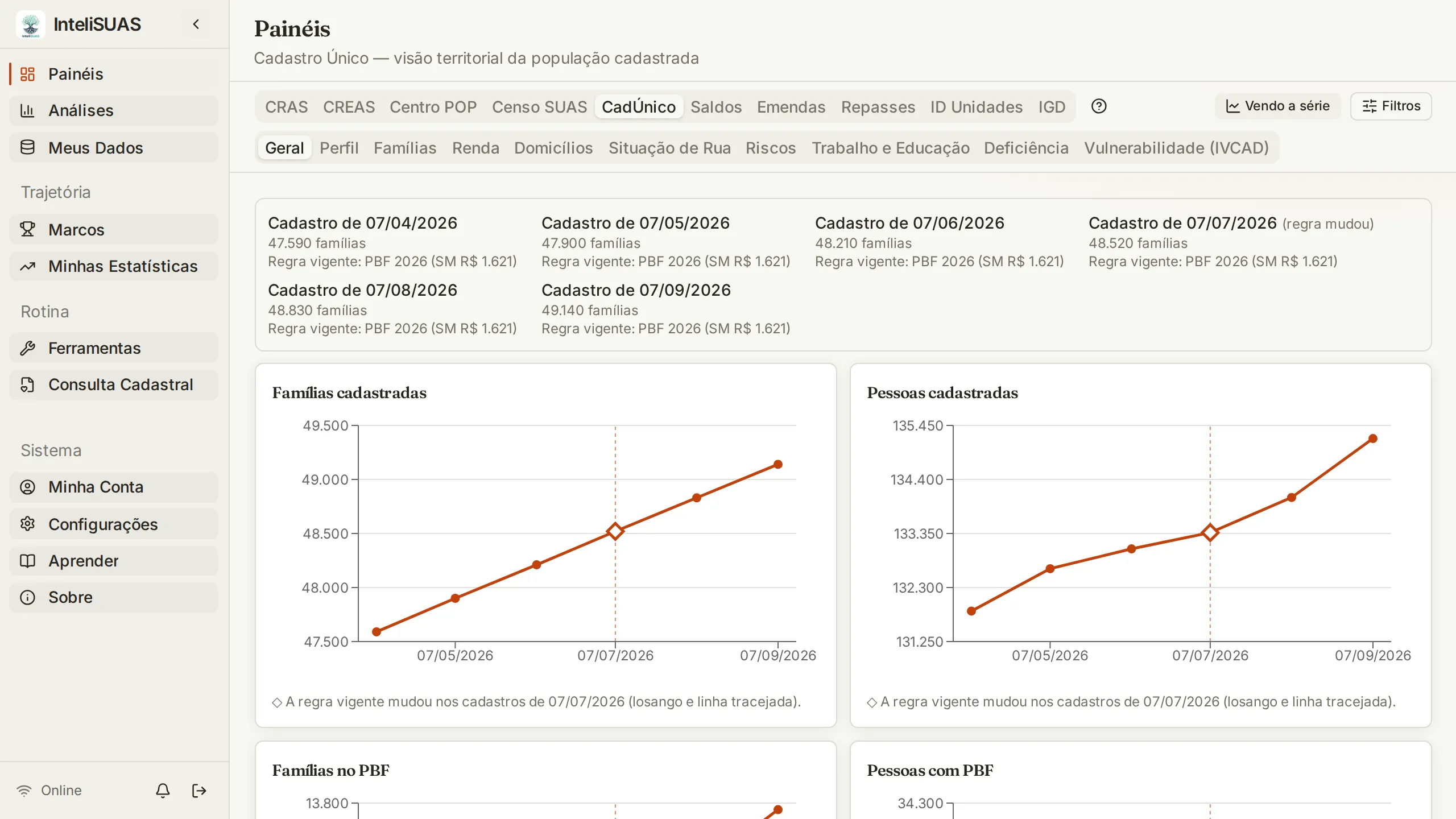The image size is (1456, 819).
Task: Open notifications with the bell icon
Action: (x=163, y=791)
